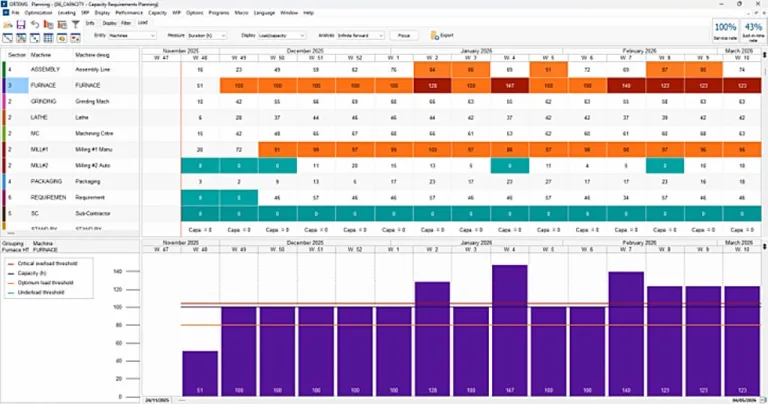Image resolution: width=768 pixels, height=404 pixels.
Task: Click the funnel filter icon
Action: (75, 24)
